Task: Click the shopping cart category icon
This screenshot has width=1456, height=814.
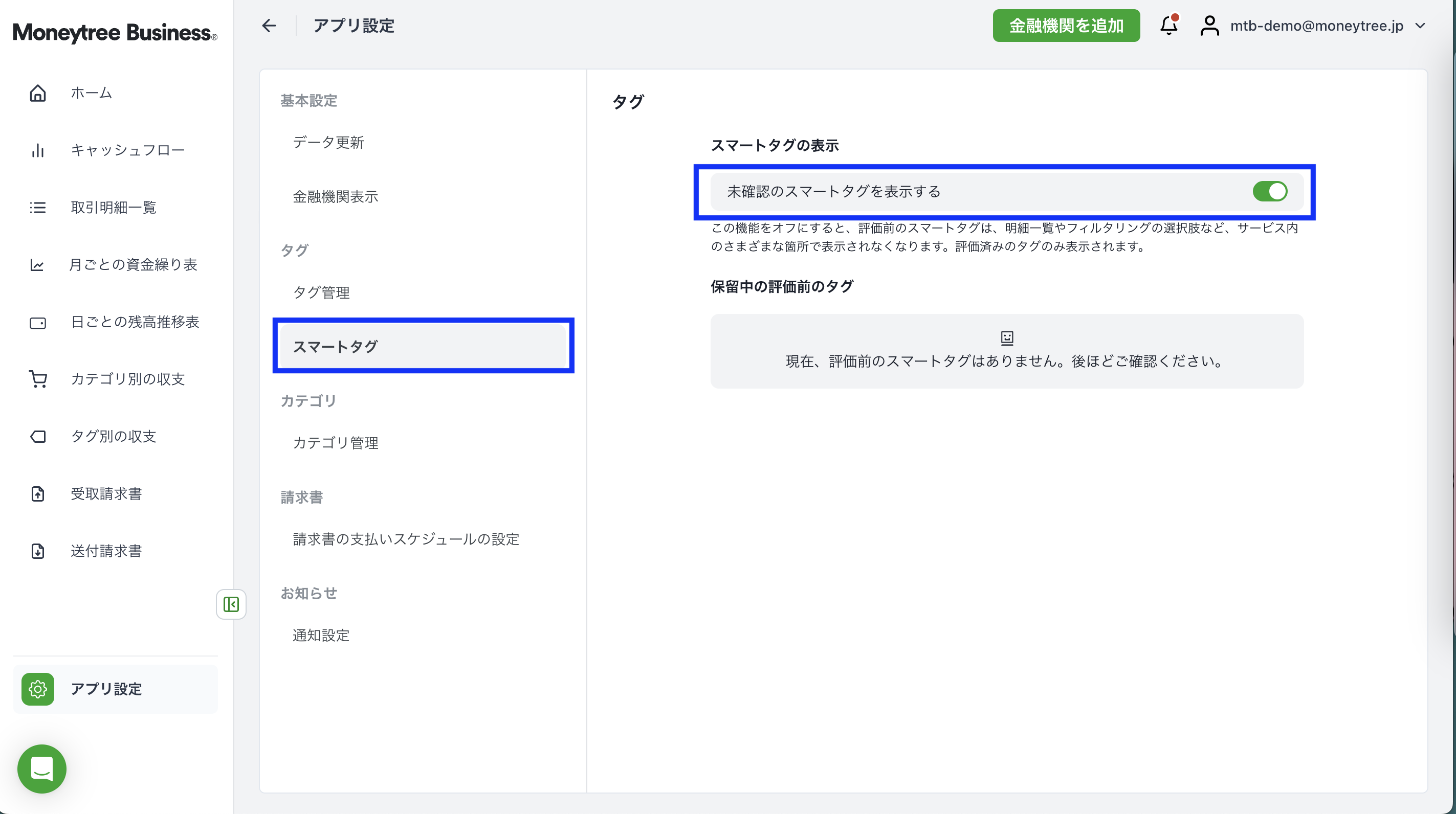Action: click(x=38, y=379)
